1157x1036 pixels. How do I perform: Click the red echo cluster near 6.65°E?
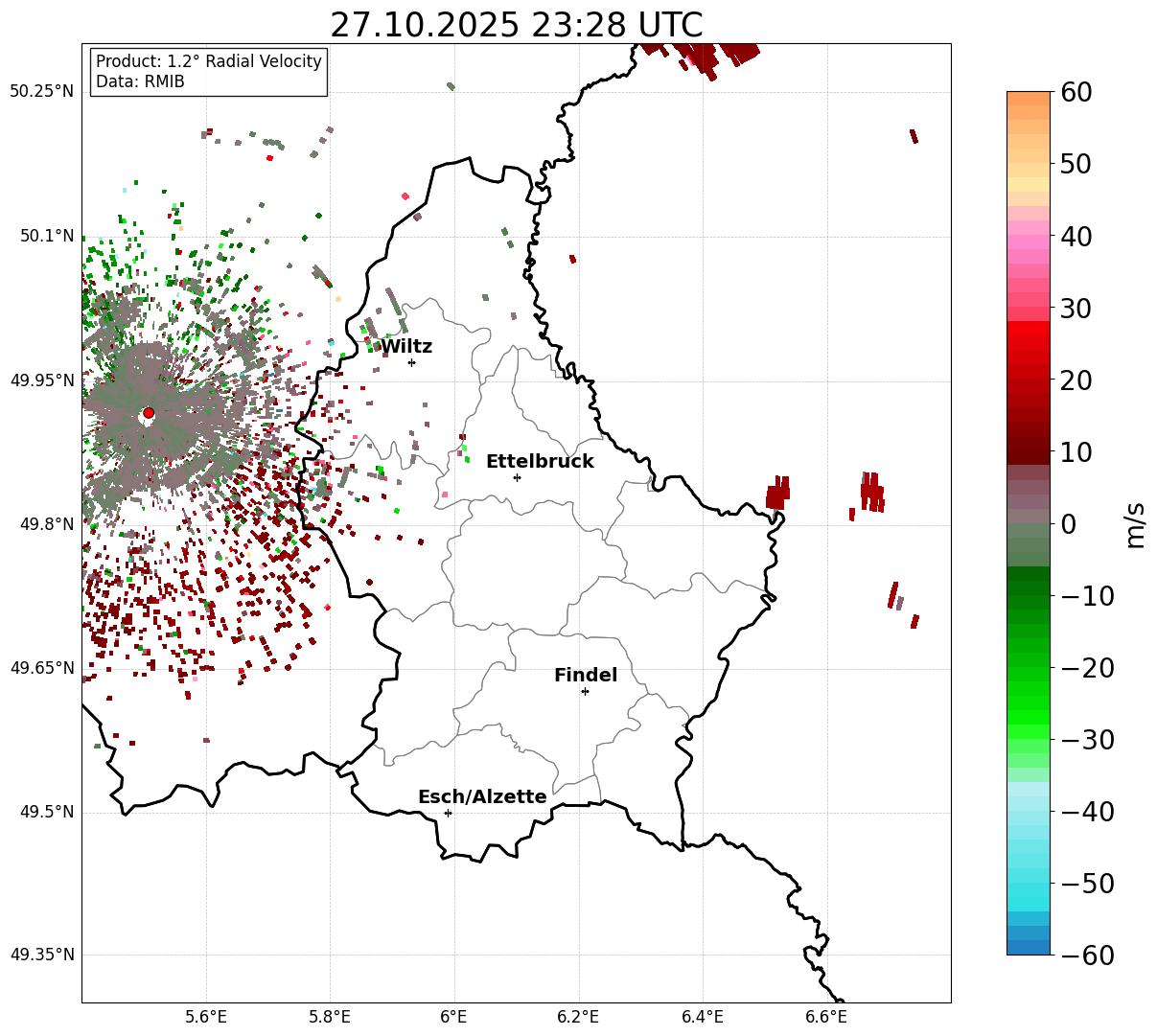coord(871,492)
